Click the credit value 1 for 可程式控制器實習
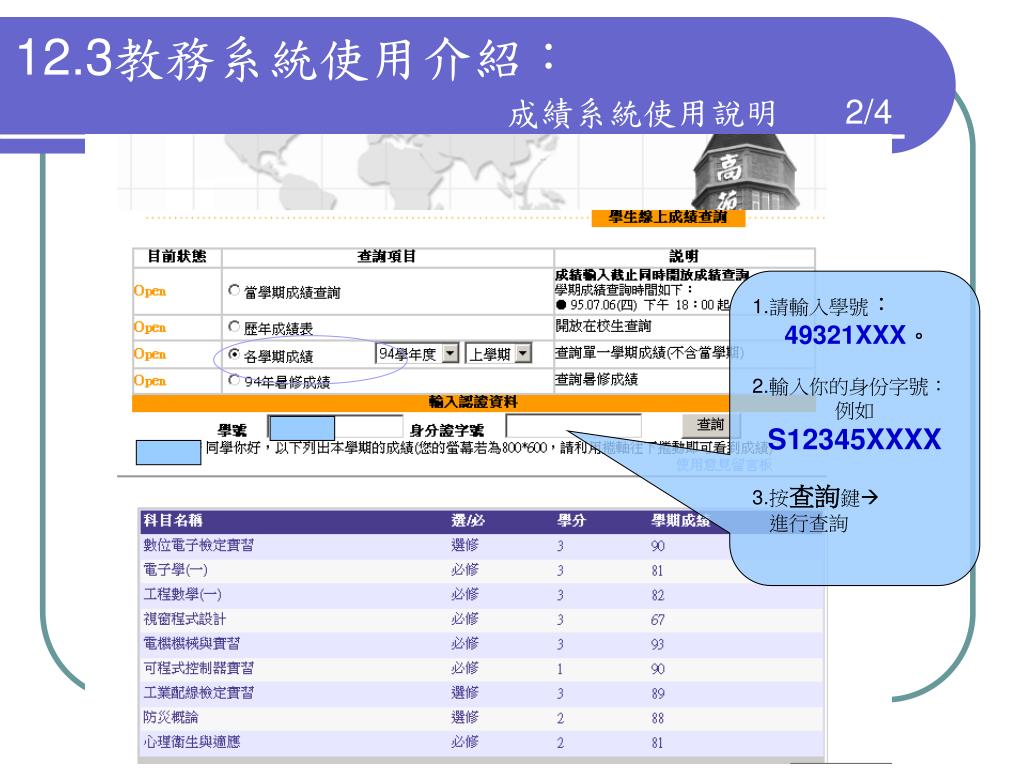 [x=560, y=669]
